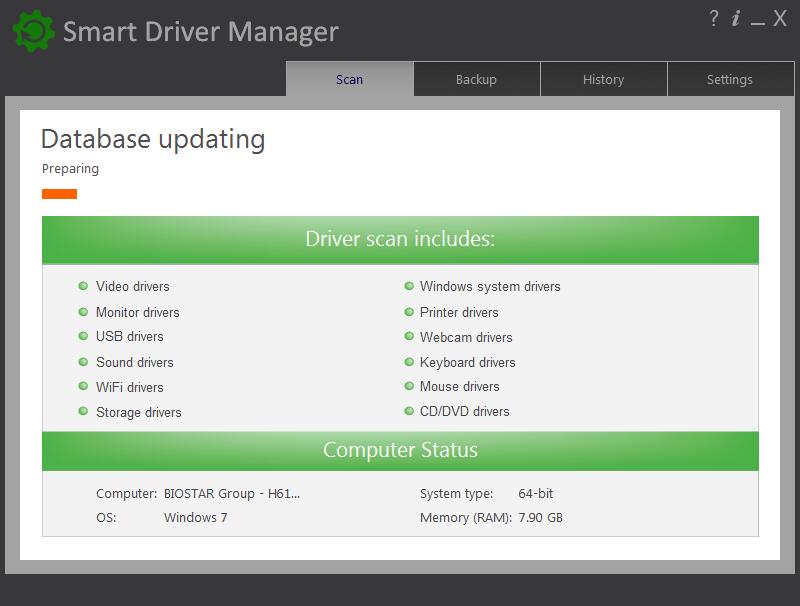Viewport: 800px width, 606px height.
Task: Click the info "i" icon
Action: [736, 17]
